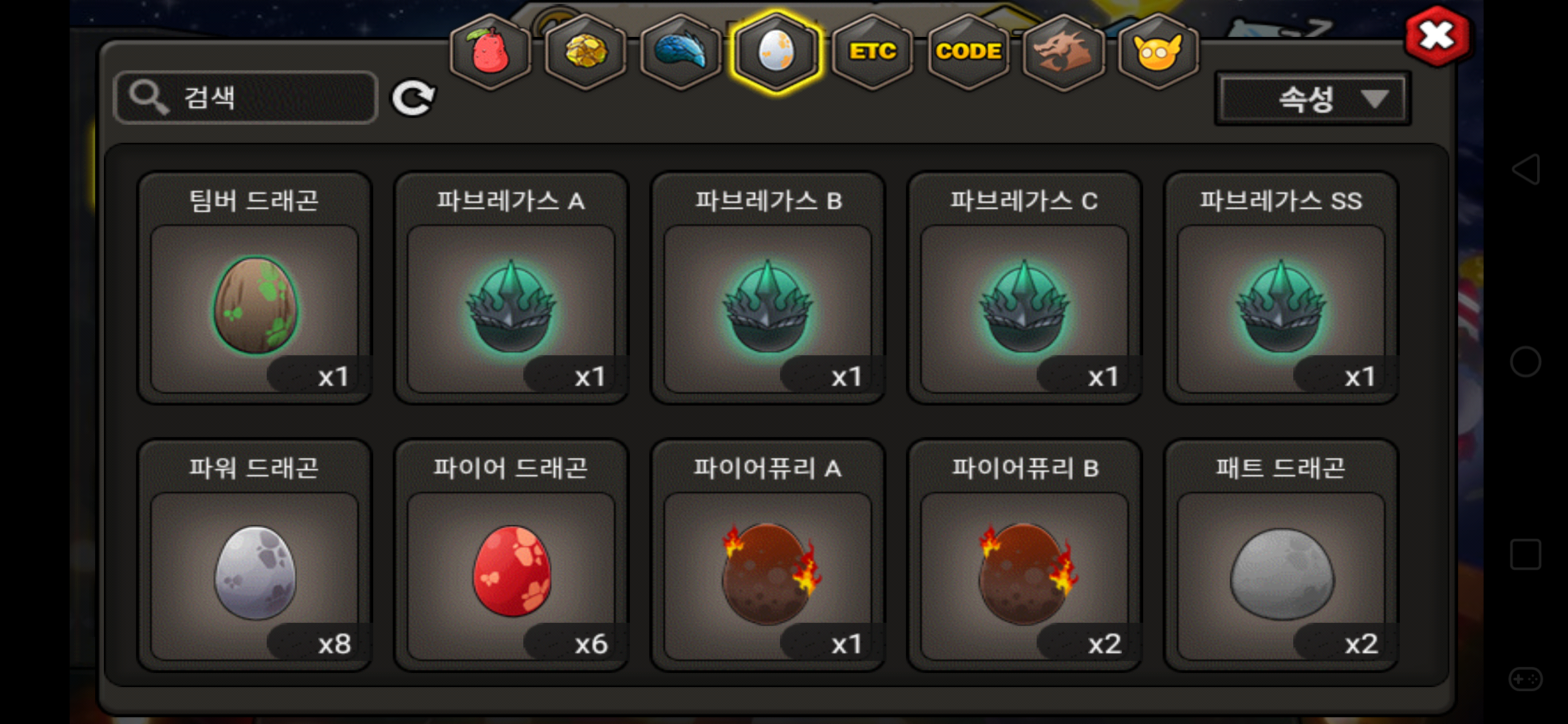Expand the 속성 attribute dropdown
1568x724 pixels.
pos(1313,99)
